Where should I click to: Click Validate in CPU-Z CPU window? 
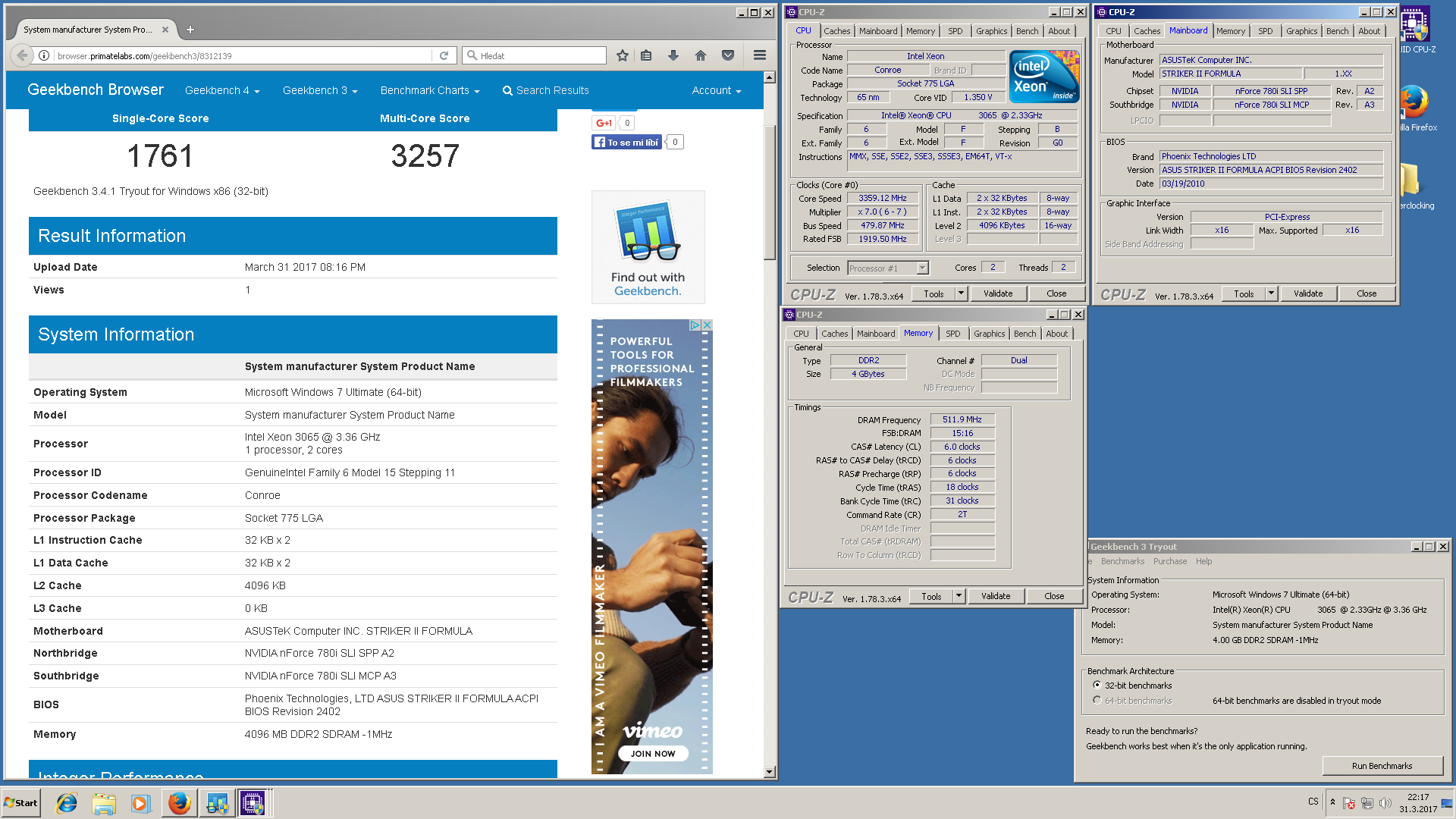998,293
